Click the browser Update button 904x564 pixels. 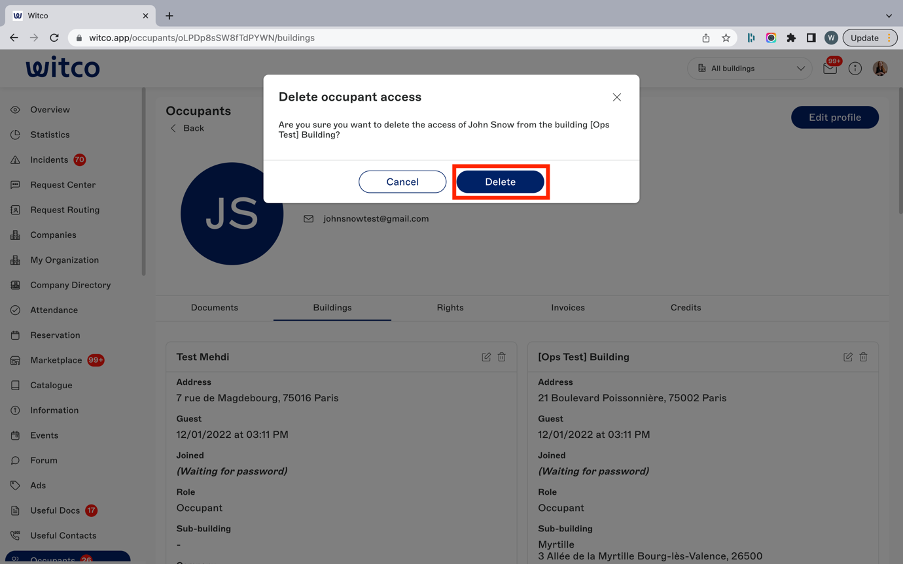click(869, 38)
